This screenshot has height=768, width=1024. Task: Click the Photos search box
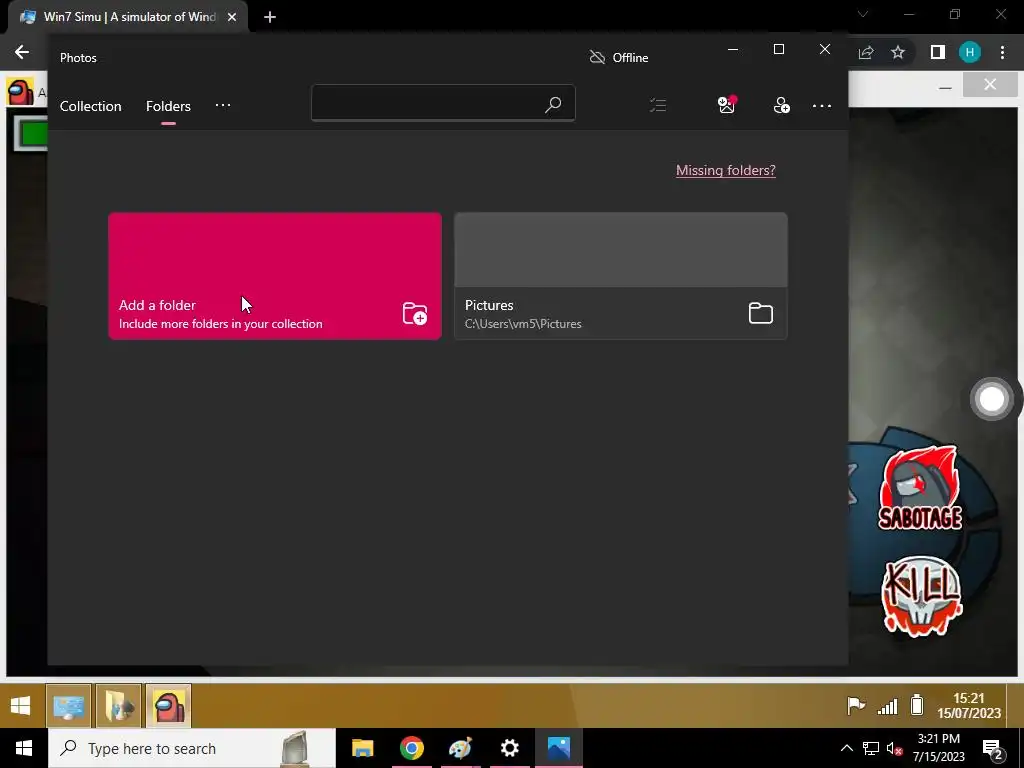coord(443,103)
